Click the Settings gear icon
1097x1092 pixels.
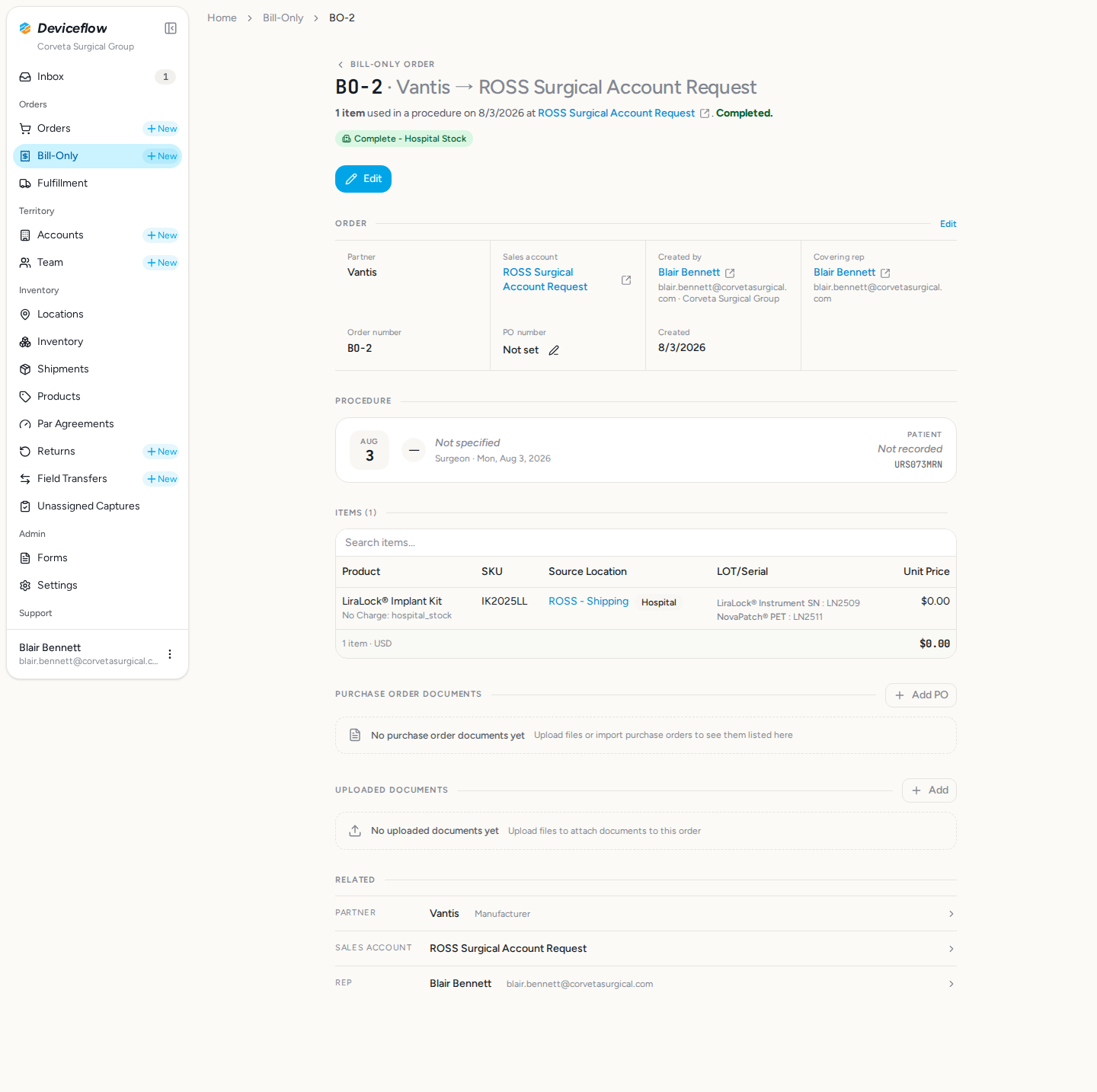tap(25, 586)
